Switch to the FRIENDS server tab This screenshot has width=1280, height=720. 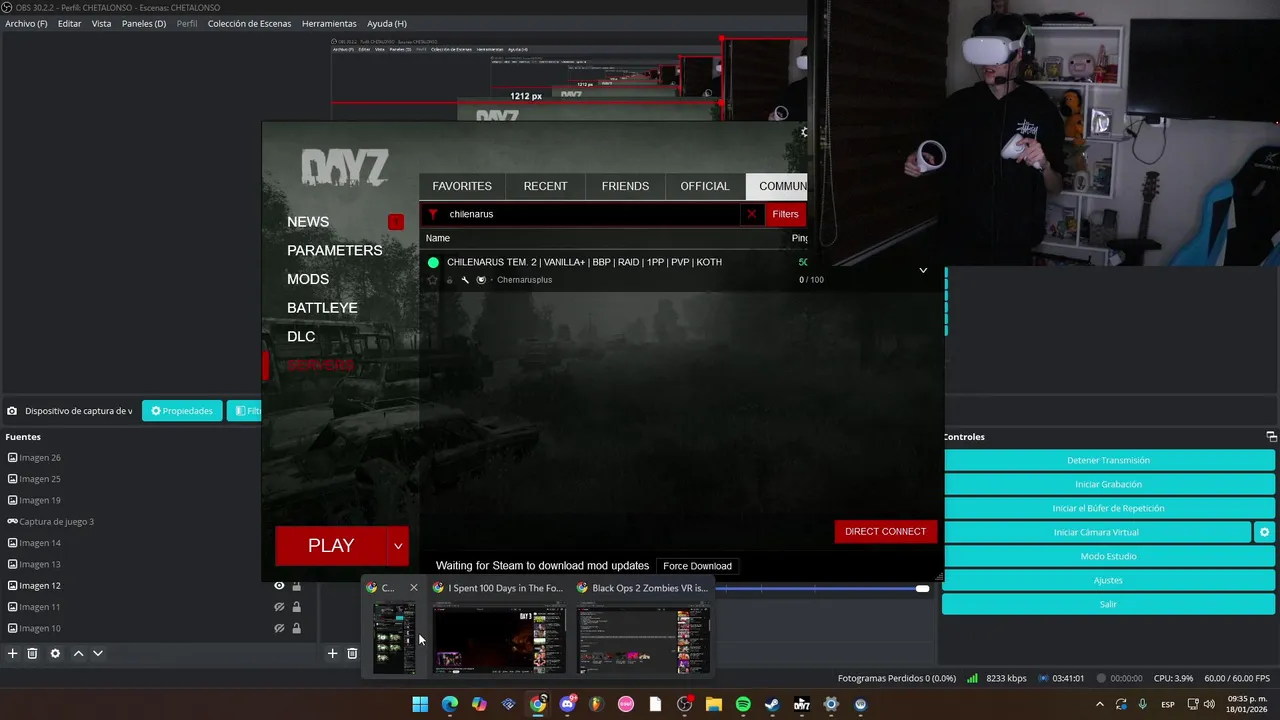tap(625, 186)
